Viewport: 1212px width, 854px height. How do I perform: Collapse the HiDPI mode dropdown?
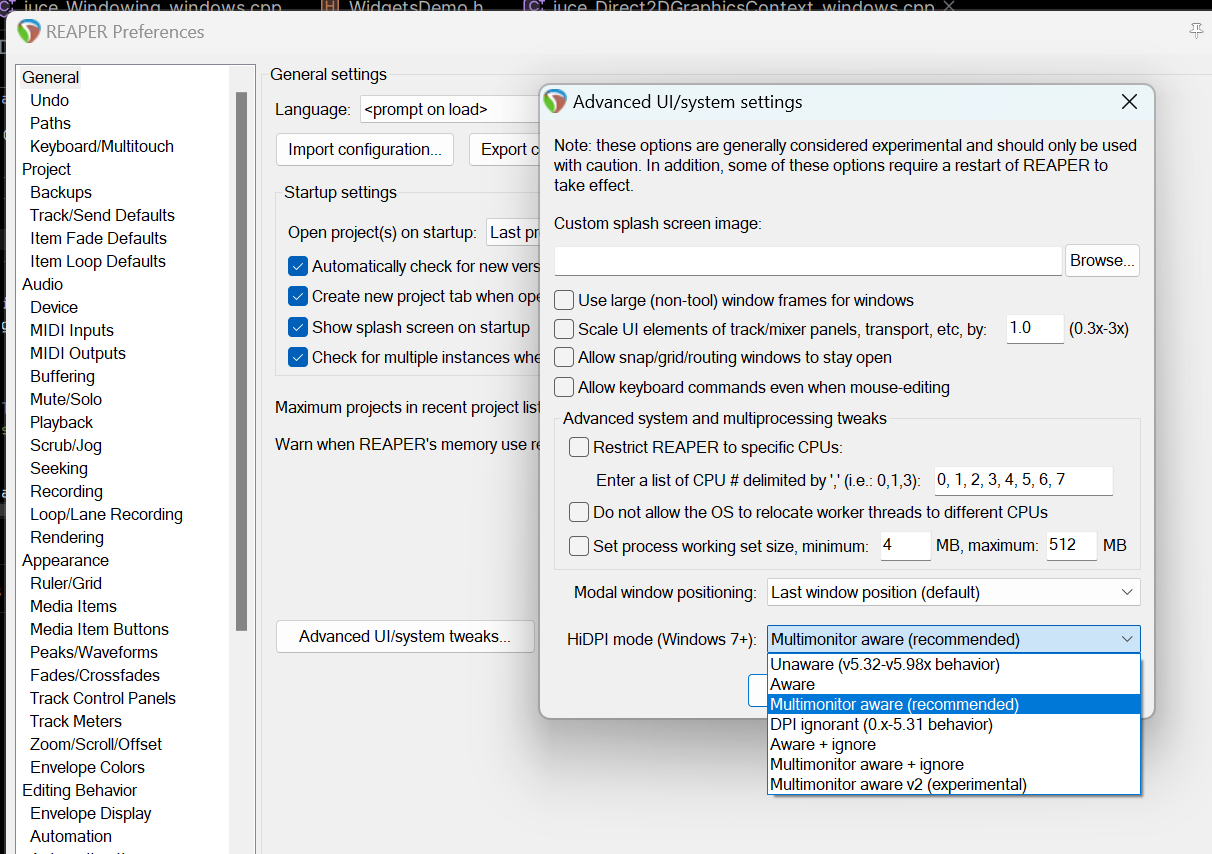point(954,639)
